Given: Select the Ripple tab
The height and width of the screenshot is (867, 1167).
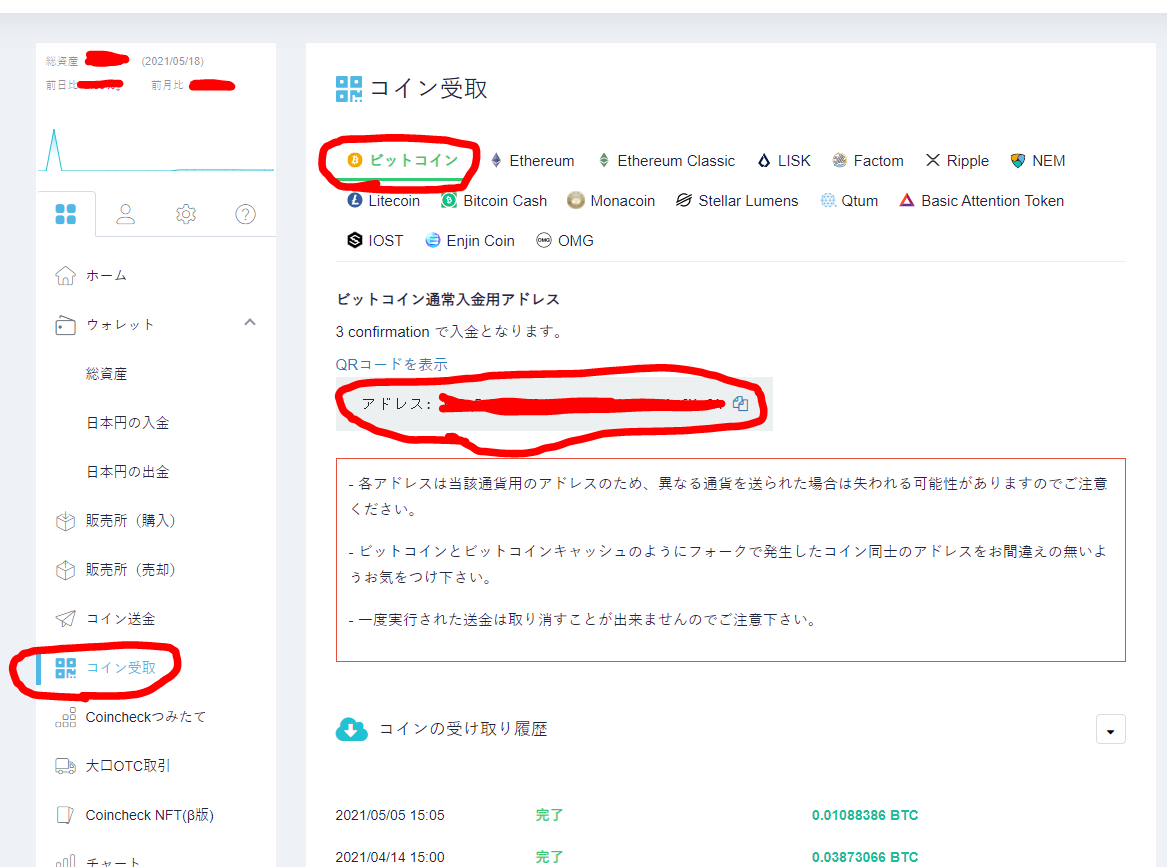Looking at the screenshot, I should click(x=956, y=160).
